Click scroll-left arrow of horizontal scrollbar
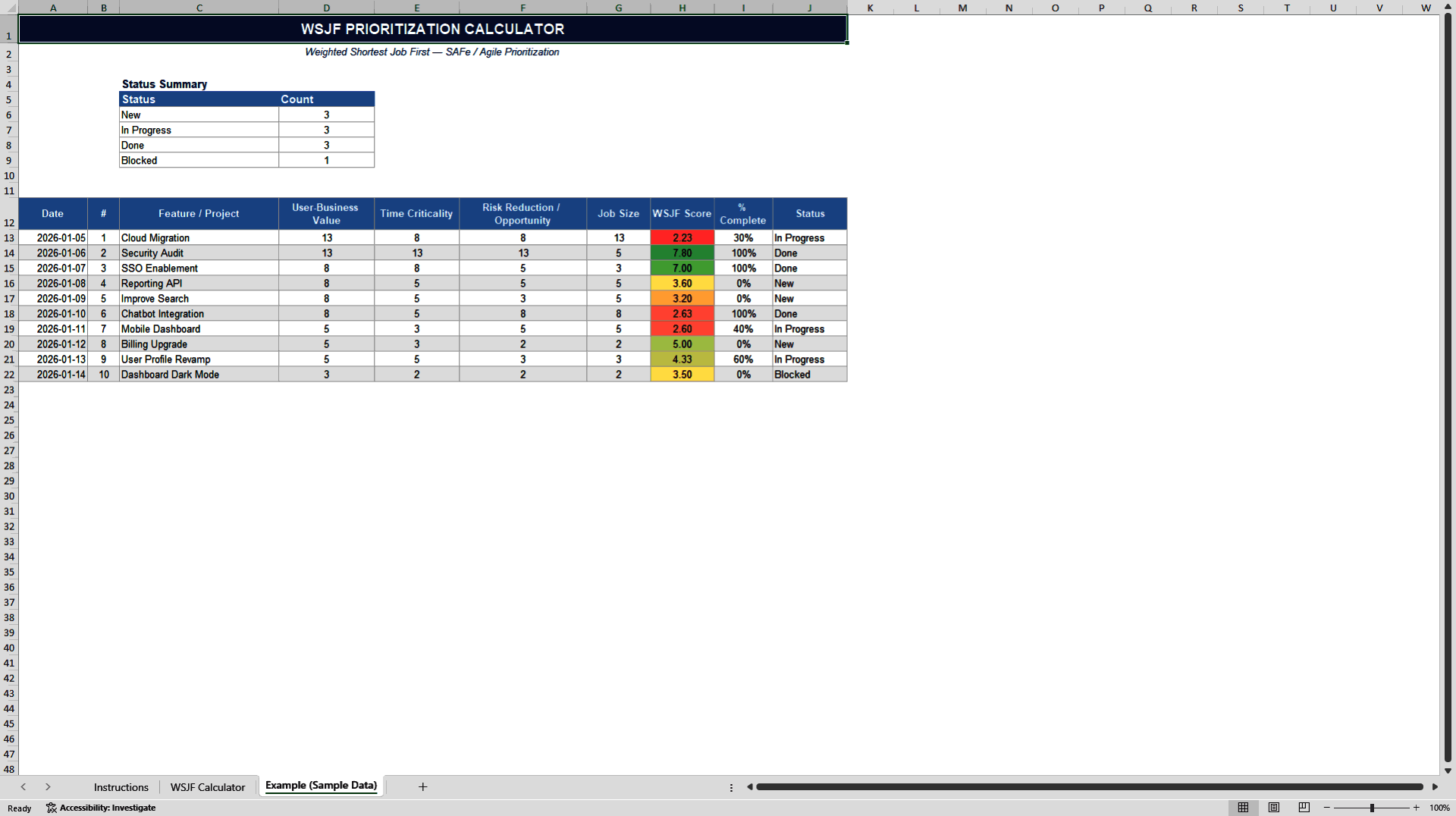The height and width of the screenshot is (816, 1456). [749, 787]
